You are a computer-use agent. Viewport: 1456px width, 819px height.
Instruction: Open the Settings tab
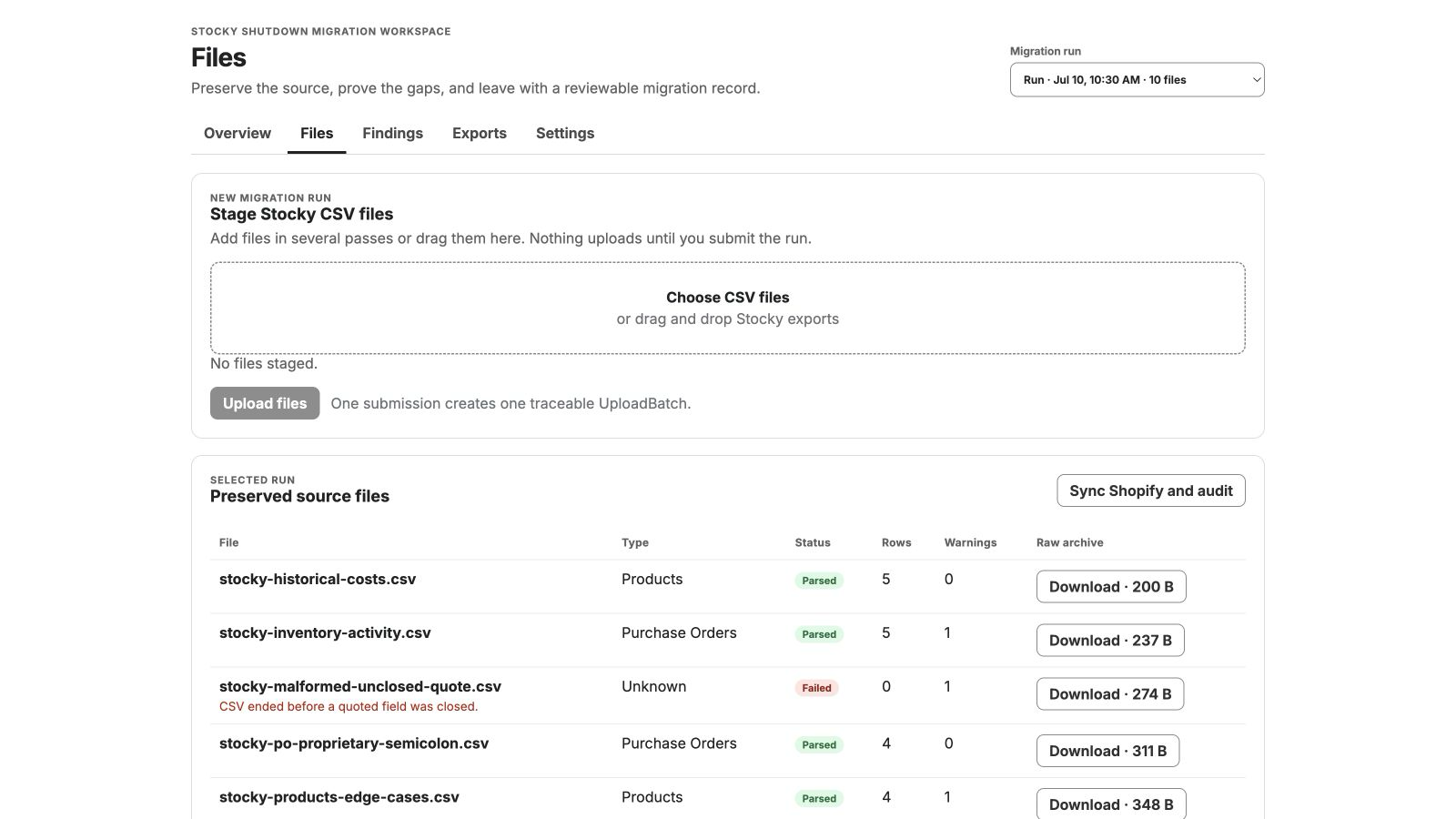(565, 133)
